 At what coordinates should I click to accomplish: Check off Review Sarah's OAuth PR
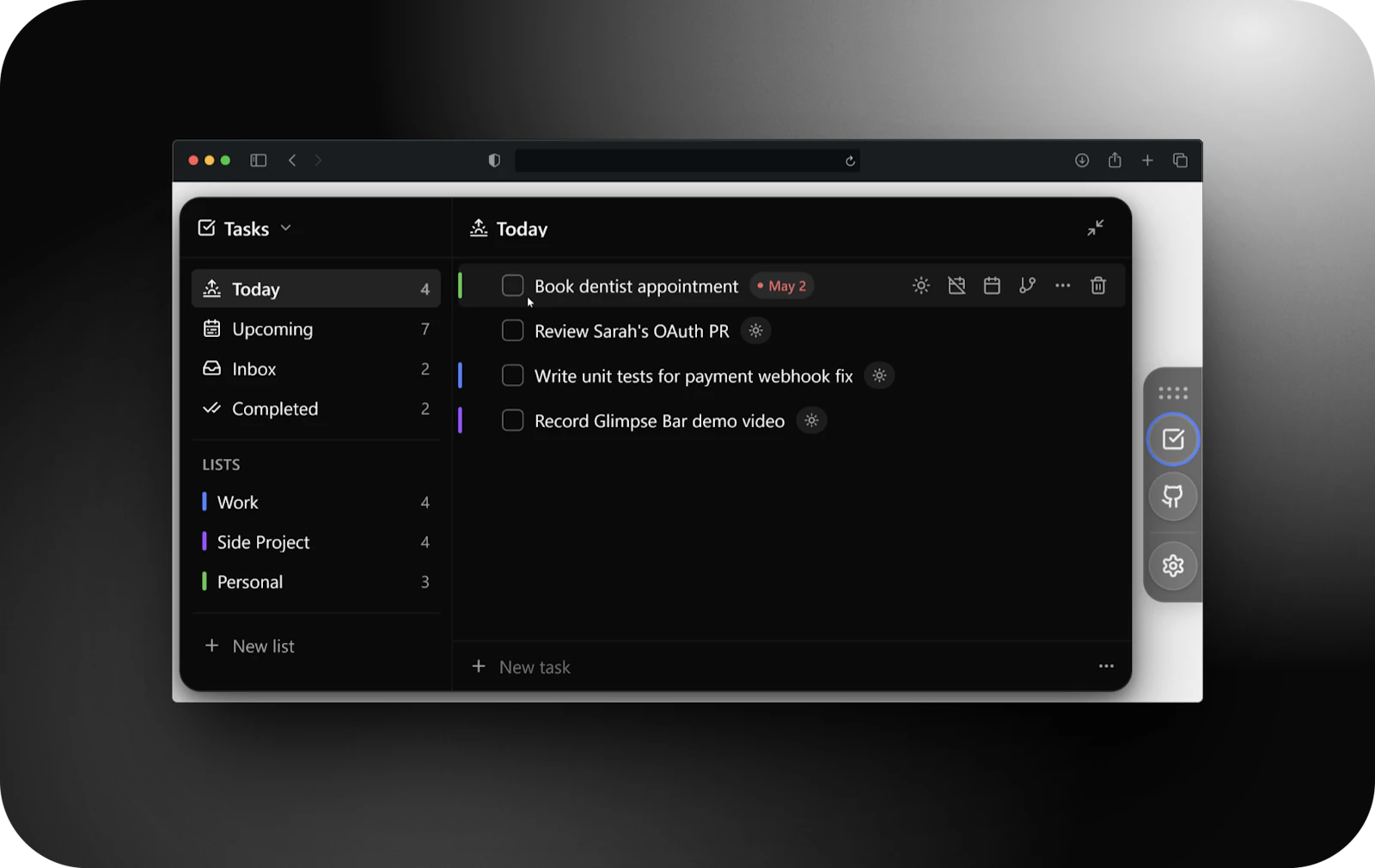512,330
